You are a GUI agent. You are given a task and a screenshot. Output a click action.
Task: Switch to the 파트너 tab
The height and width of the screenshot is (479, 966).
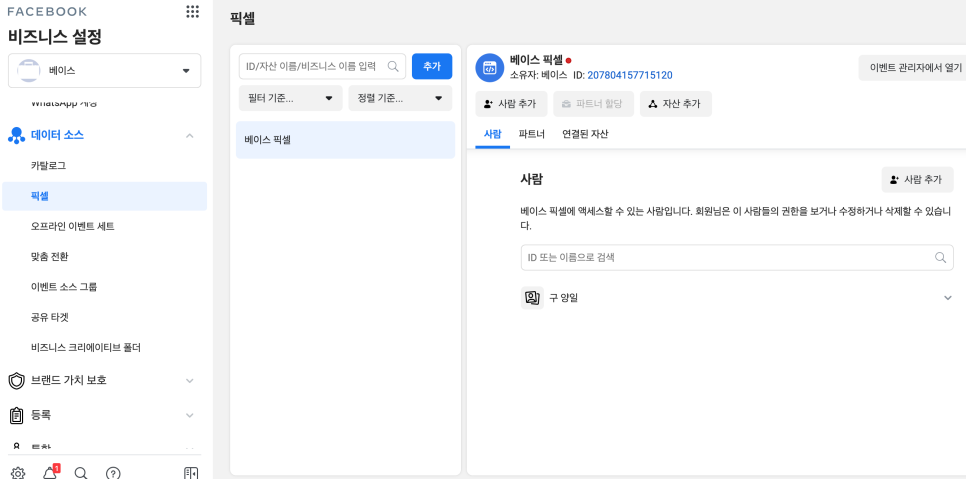(x=532, y=134)
